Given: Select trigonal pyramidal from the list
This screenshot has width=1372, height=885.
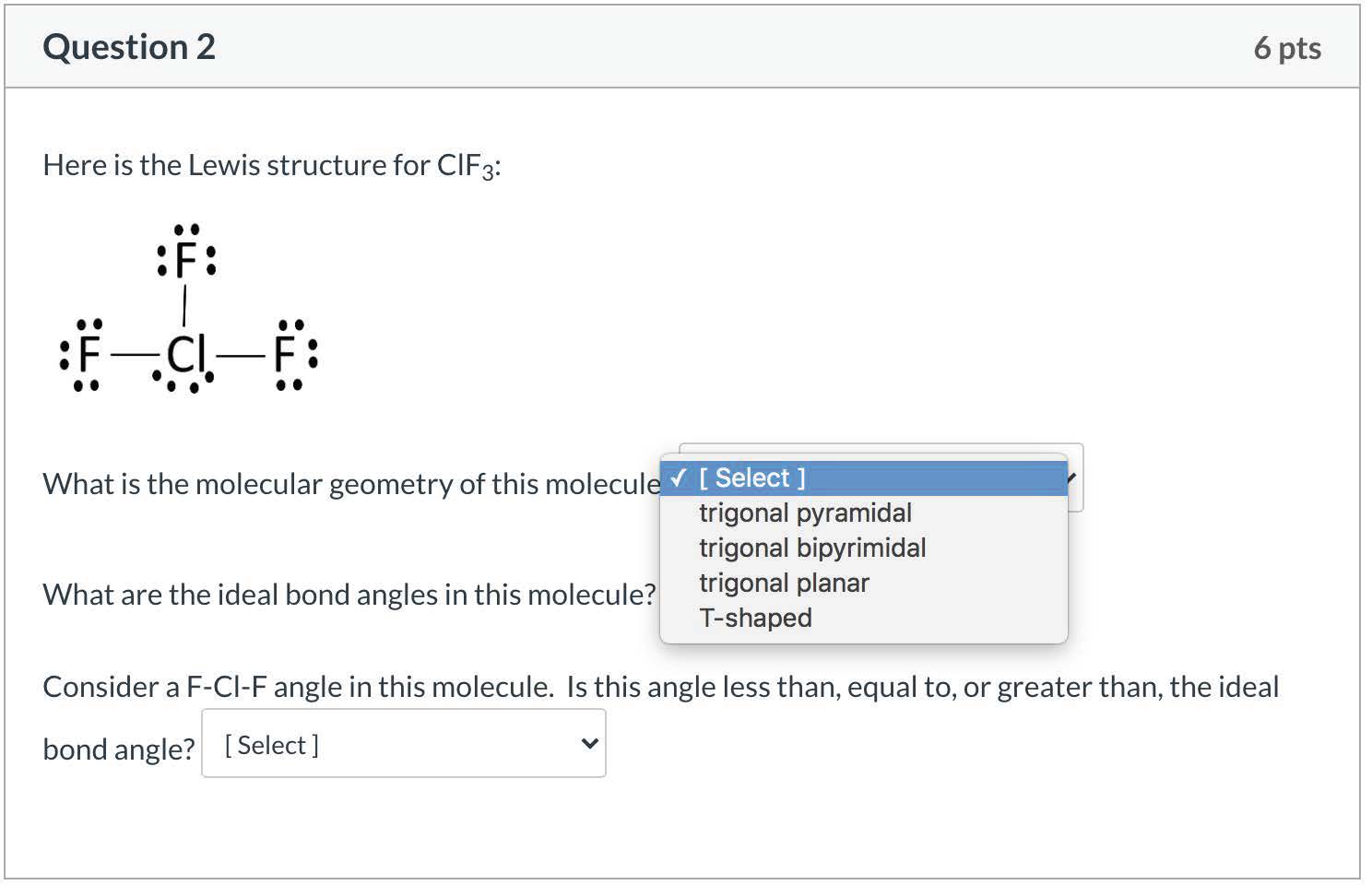Looking at the screenshot, I should pyautogui.click(x=805, y=513).
